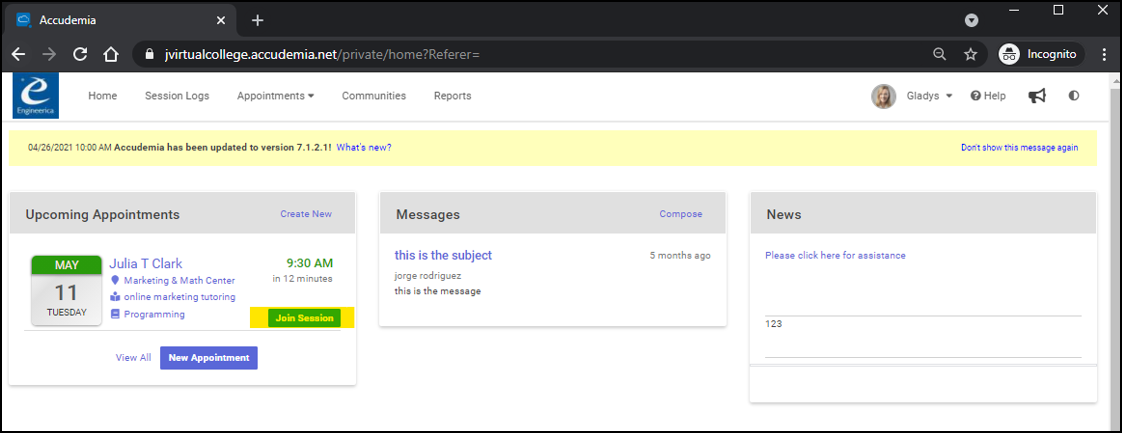Viewport: 1122px width, 433px height.
Task: Click the lock icon in address bar
Action: (x=149, y=54)
